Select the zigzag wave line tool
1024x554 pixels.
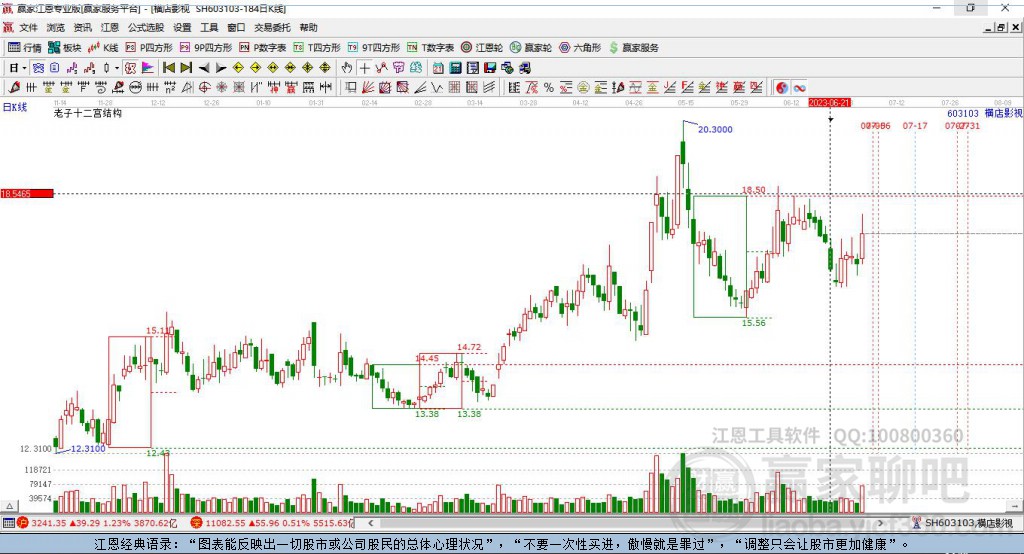436,88
